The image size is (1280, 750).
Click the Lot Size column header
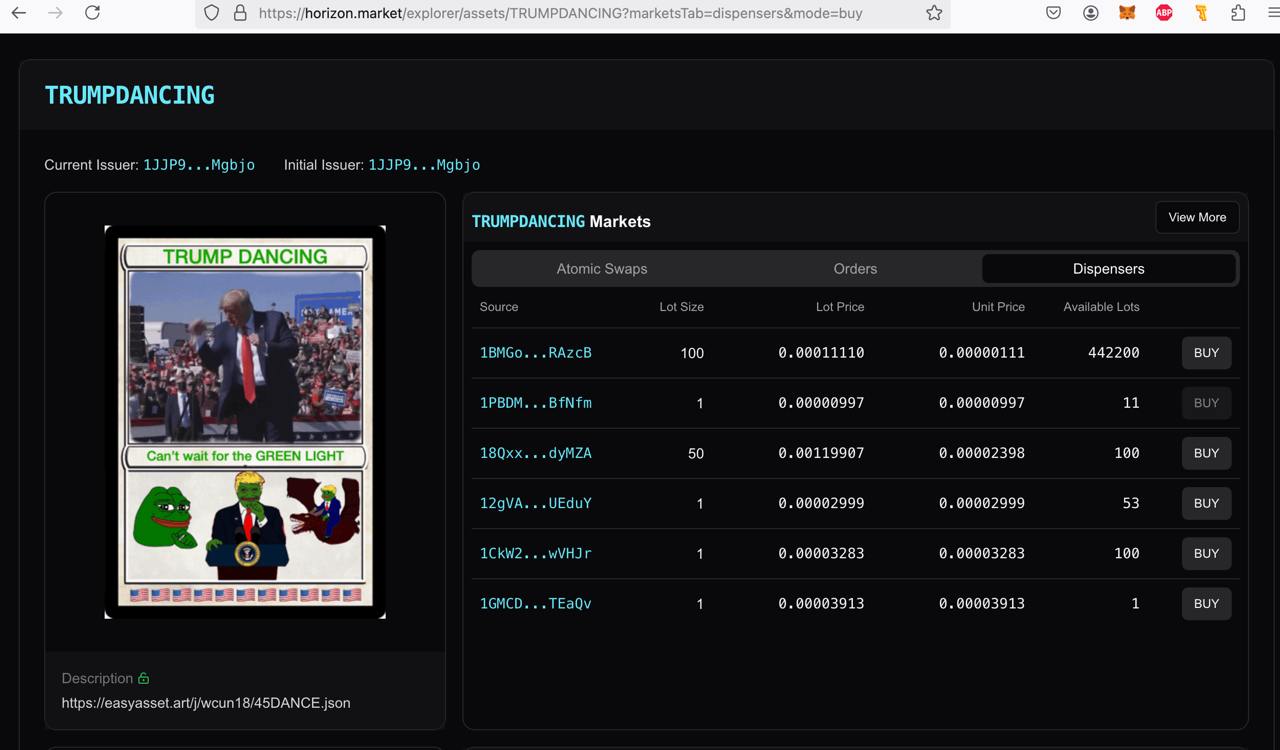coord(681,307)
